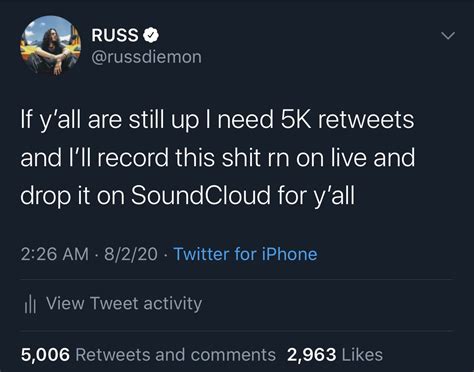474x372 pixels.
Task: Select the RUSS display name
Action: pos(115,35)
